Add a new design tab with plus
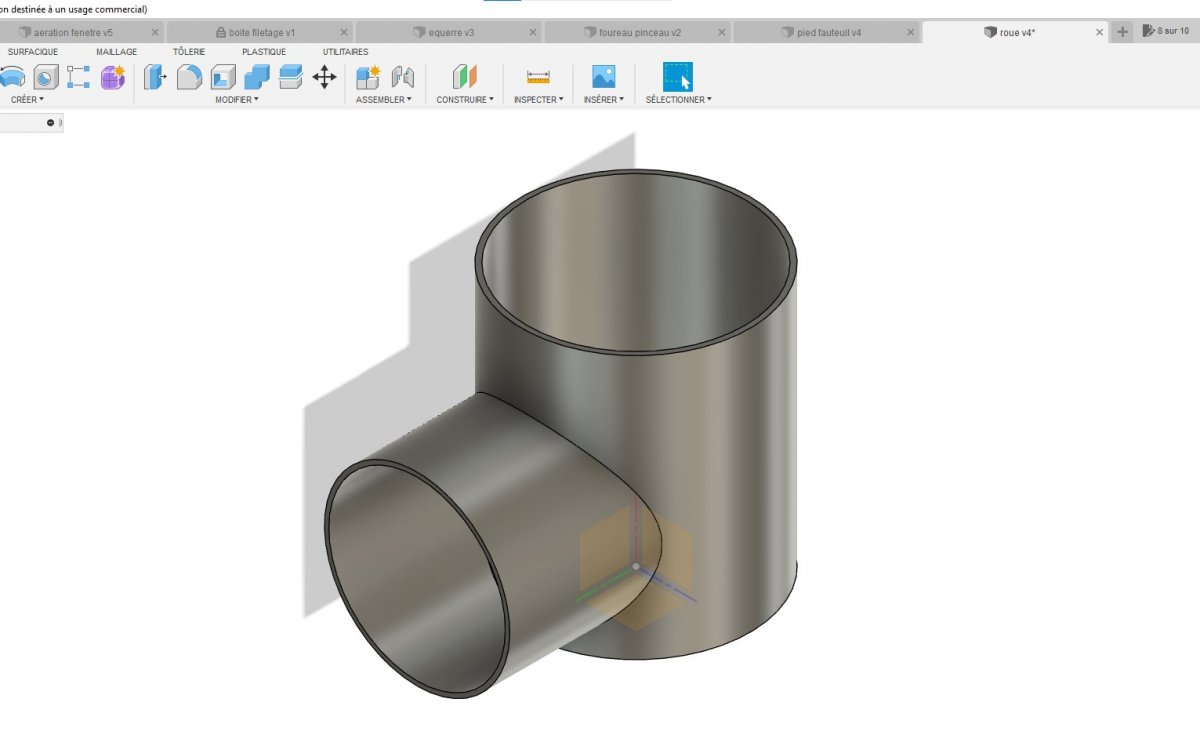The image size is (1200, 735). [x=1123, y=32]
